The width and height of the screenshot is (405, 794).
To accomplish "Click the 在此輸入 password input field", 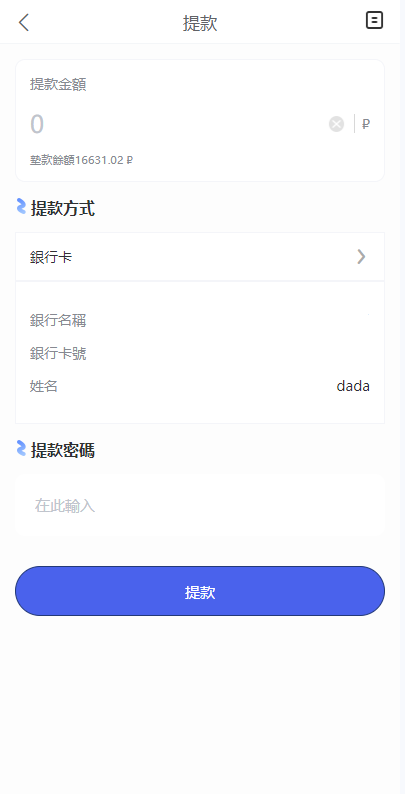I will point(200,505).
